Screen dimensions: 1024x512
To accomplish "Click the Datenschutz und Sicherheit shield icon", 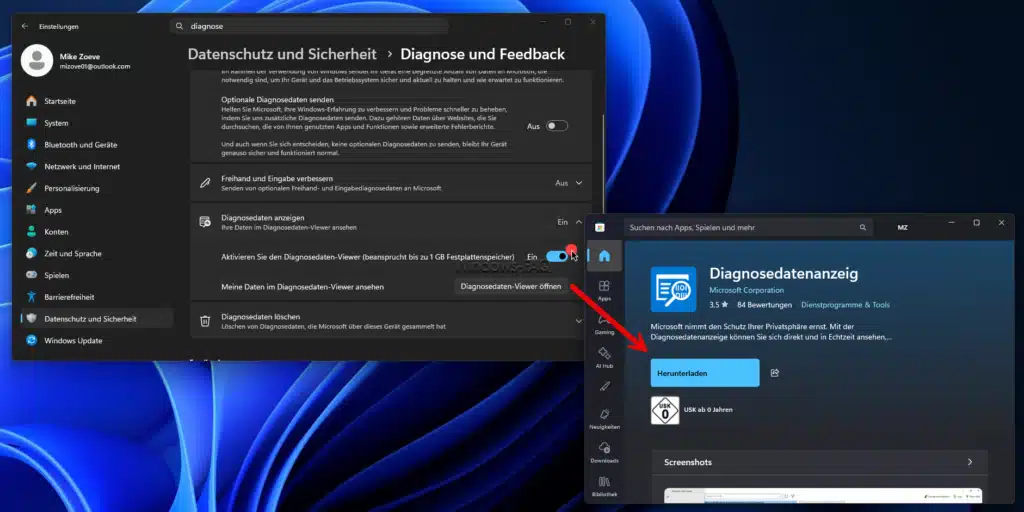I will pyautogui.click(x=31, y=319).
